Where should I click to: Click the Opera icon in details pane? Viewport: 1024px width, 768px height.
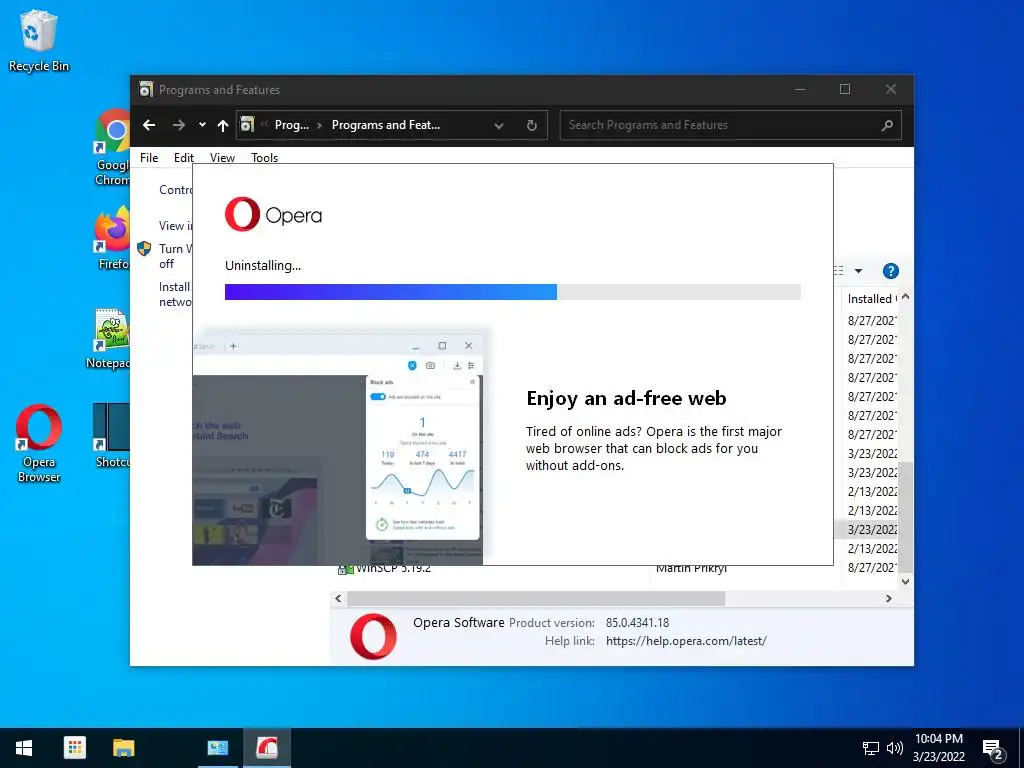click(x=373, y=635)
